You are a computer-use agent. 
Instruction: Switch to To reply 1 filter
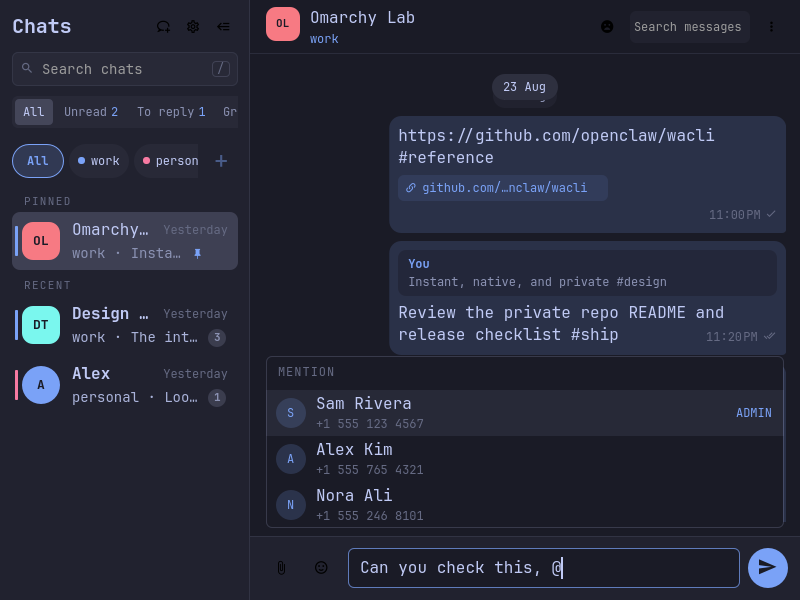point(171,112)
